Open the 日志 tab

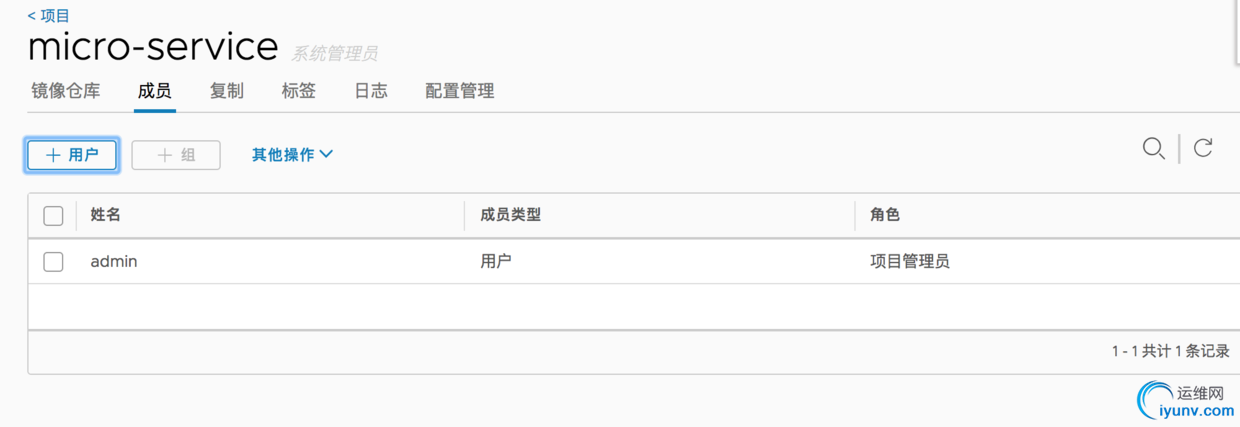[x=371, y=91]
